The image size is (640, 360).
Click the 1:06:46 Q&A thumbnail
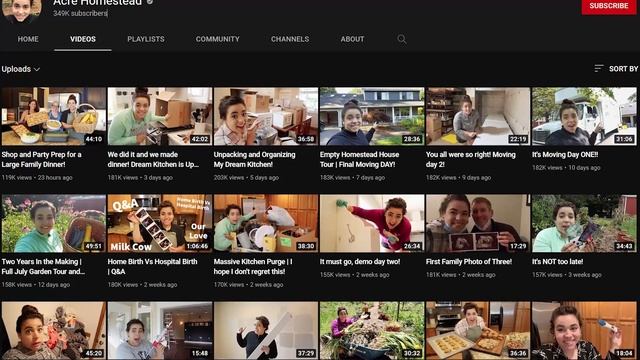coord(160,223)
